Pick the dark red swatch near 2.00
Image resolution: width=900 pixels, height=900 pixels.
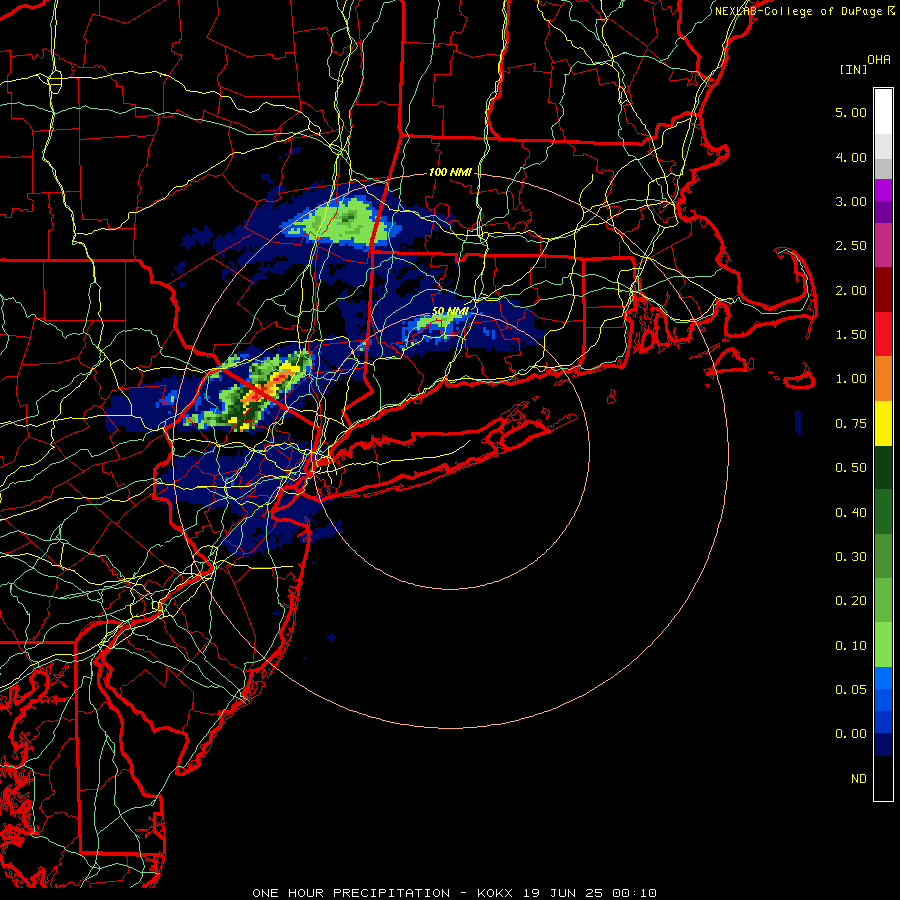(x=883, y=290)
